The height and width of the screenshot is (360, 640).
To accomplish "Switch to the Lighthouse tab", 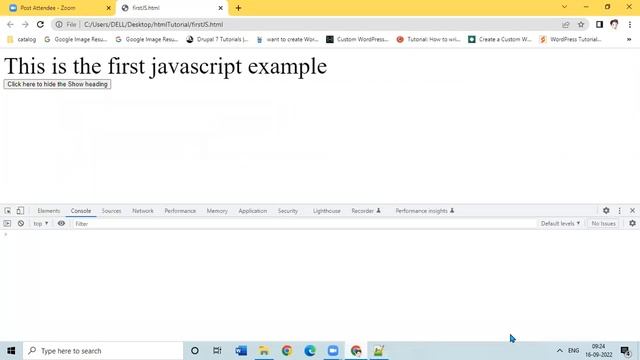I will click(327, 211).
